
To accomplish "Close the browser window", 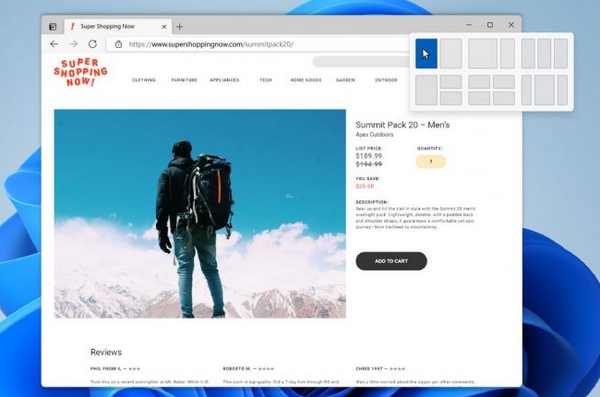I will click(511, 25).
